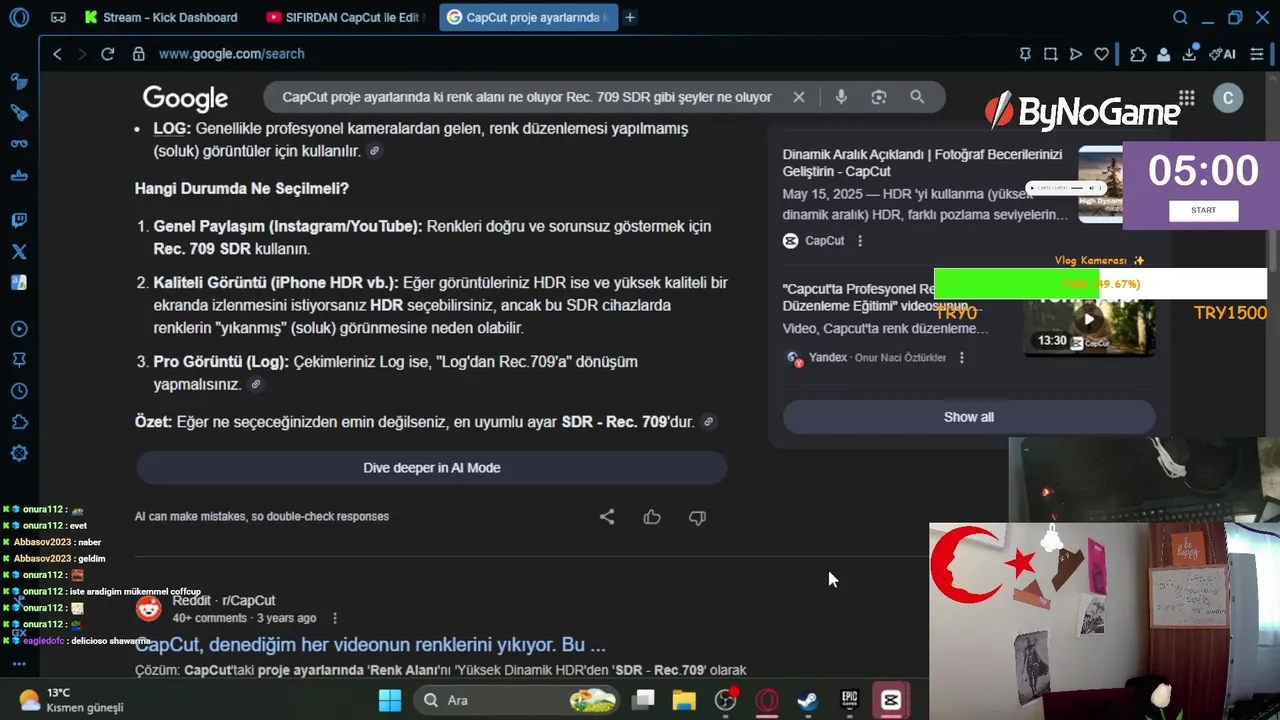
Task: Click the send/flow arrow icon in toolbar
Action: 1076,54
